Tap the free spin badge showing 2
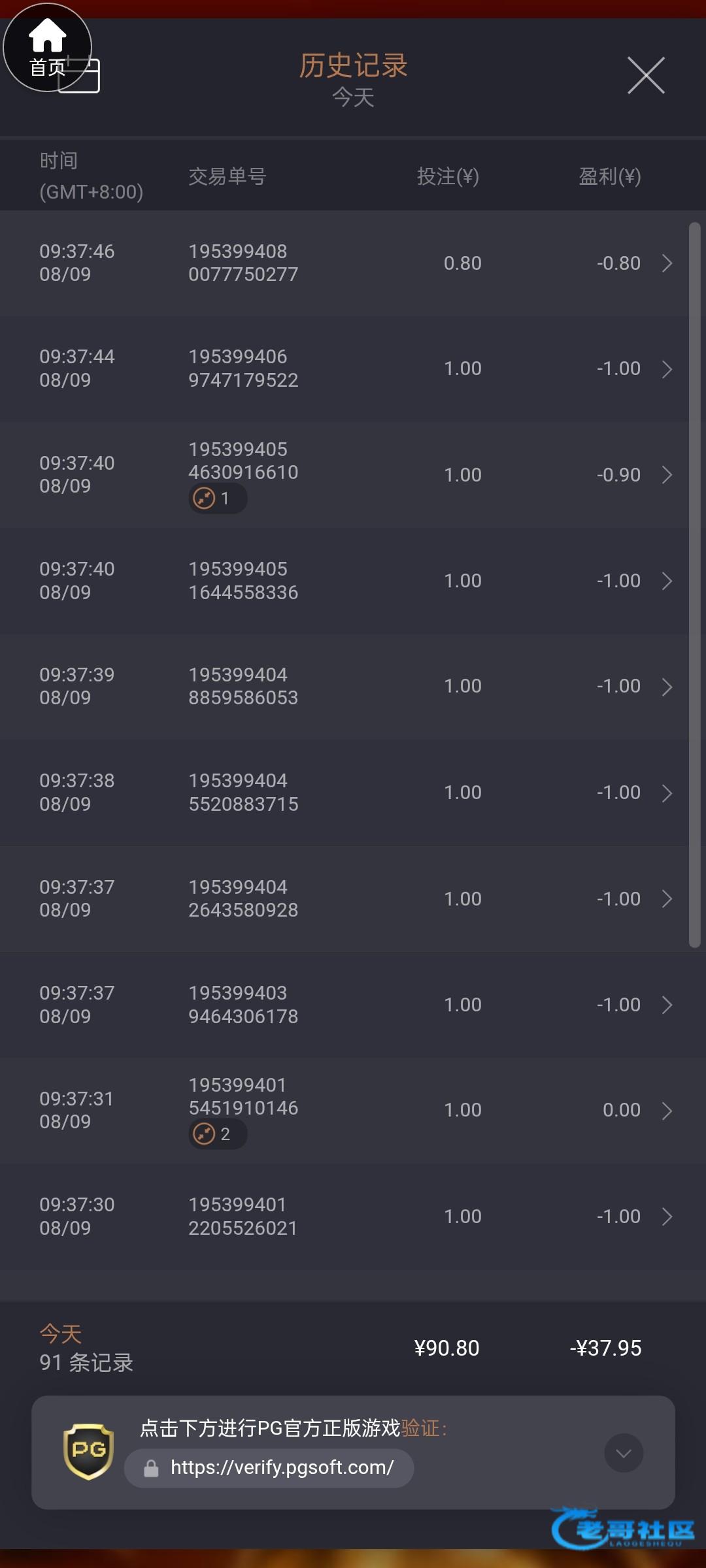The image size is (706, 1568). click(218, 1134)
